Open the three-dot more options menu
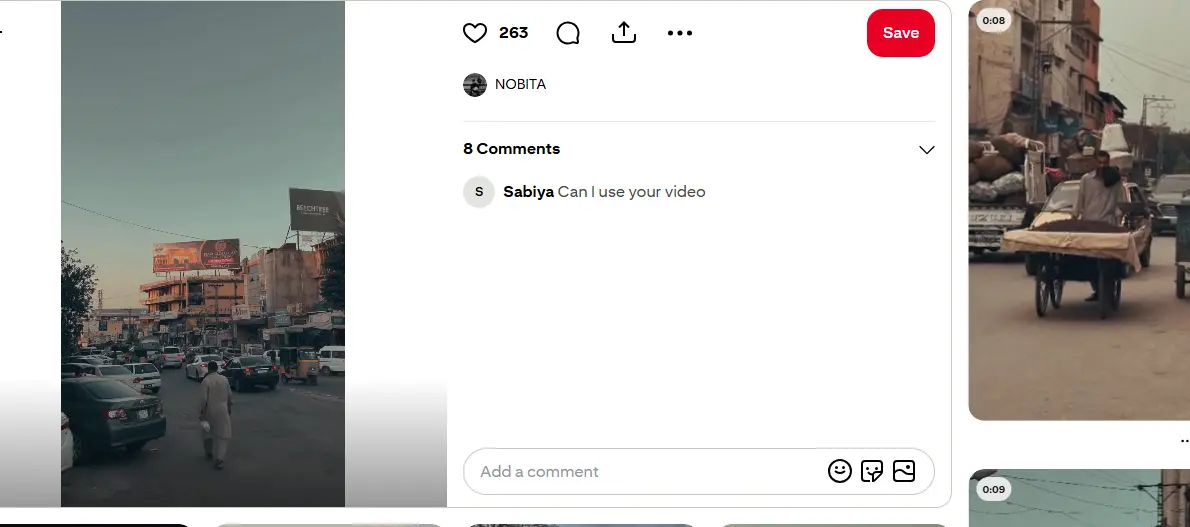Image resolution: width=1190 pixels, height=527 pixels. (x=679, y=33)
